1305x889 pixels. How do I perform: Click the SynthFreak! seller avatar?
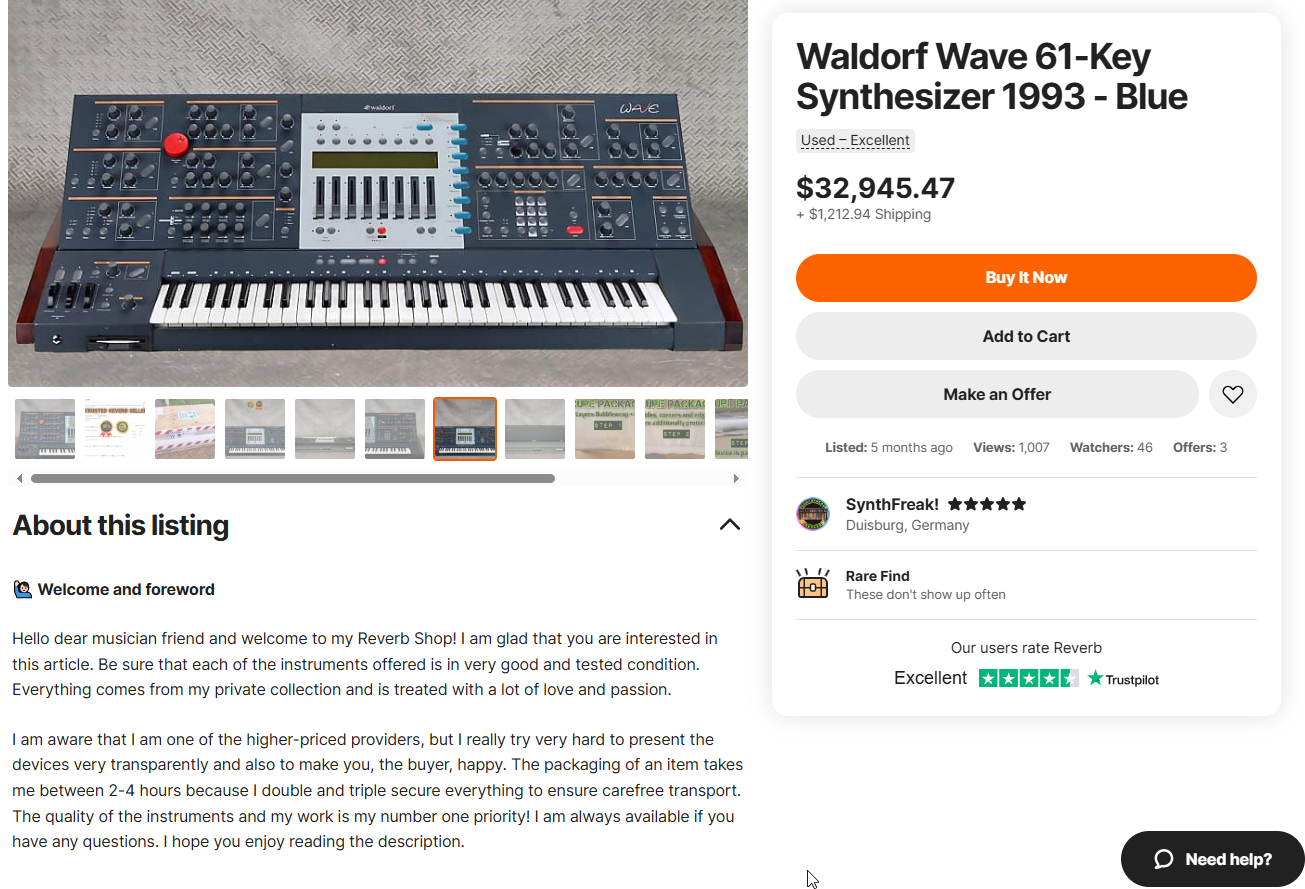click(813, 514)
